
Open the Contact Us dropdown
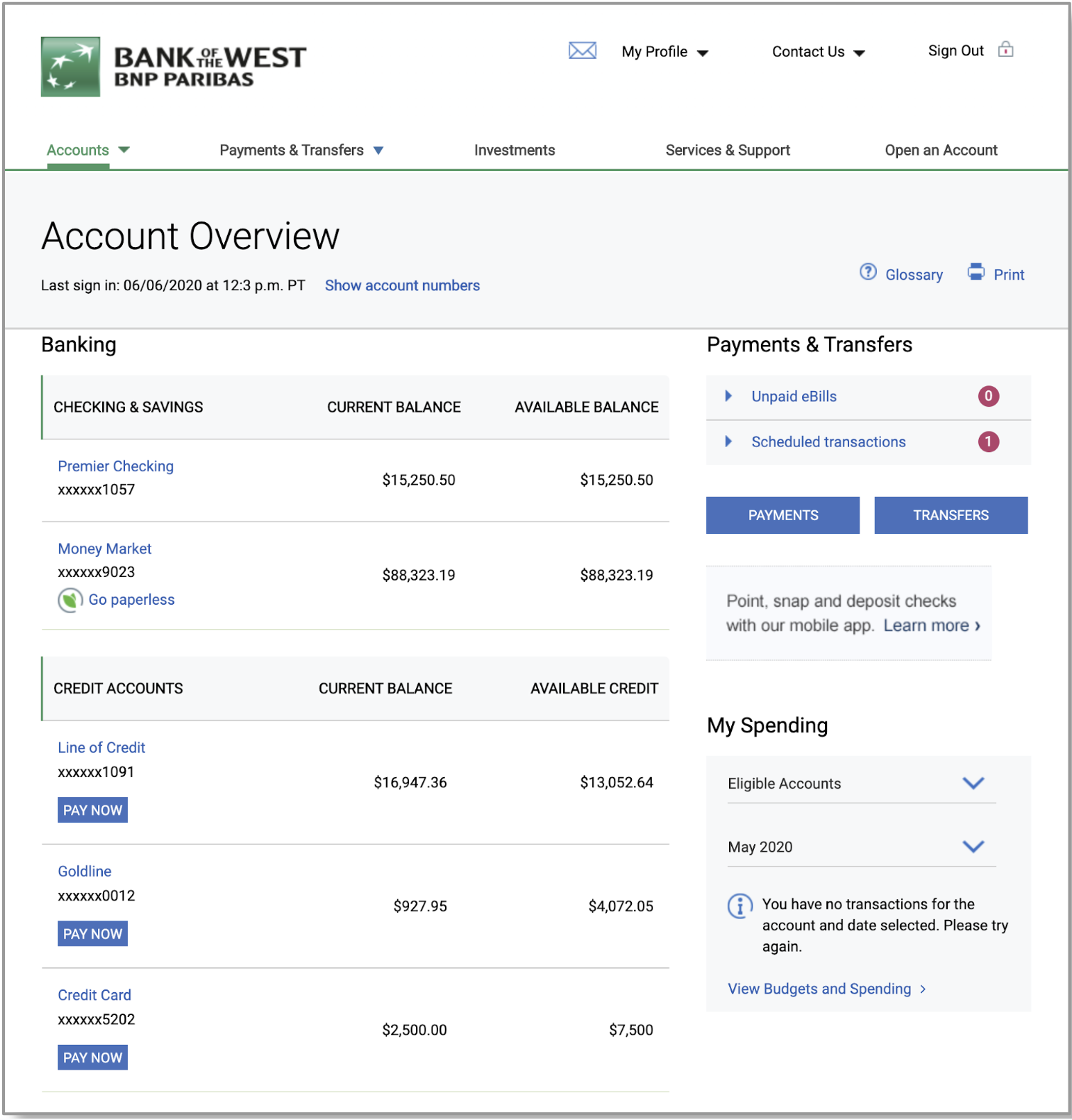[x=819, y=52]
